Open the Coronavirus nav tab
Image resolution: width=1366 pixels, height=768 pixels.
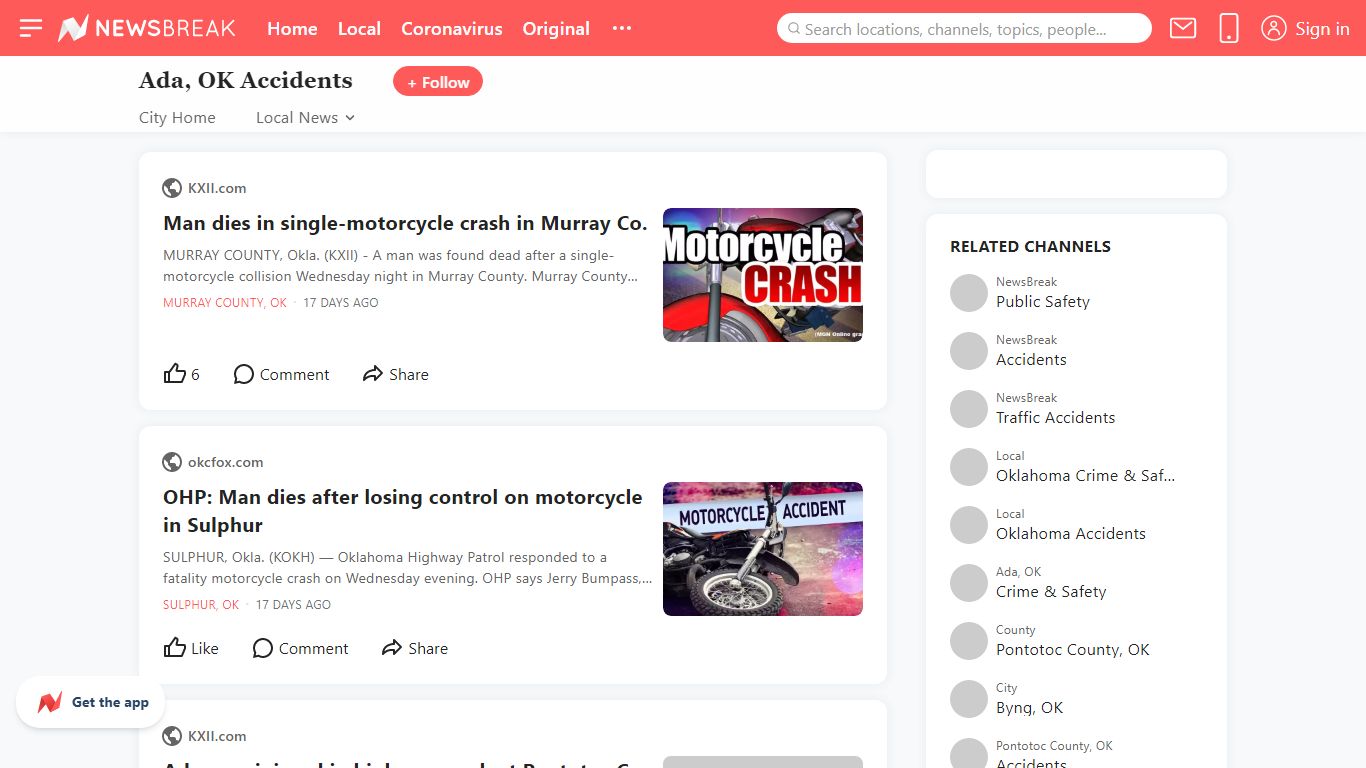452,28
